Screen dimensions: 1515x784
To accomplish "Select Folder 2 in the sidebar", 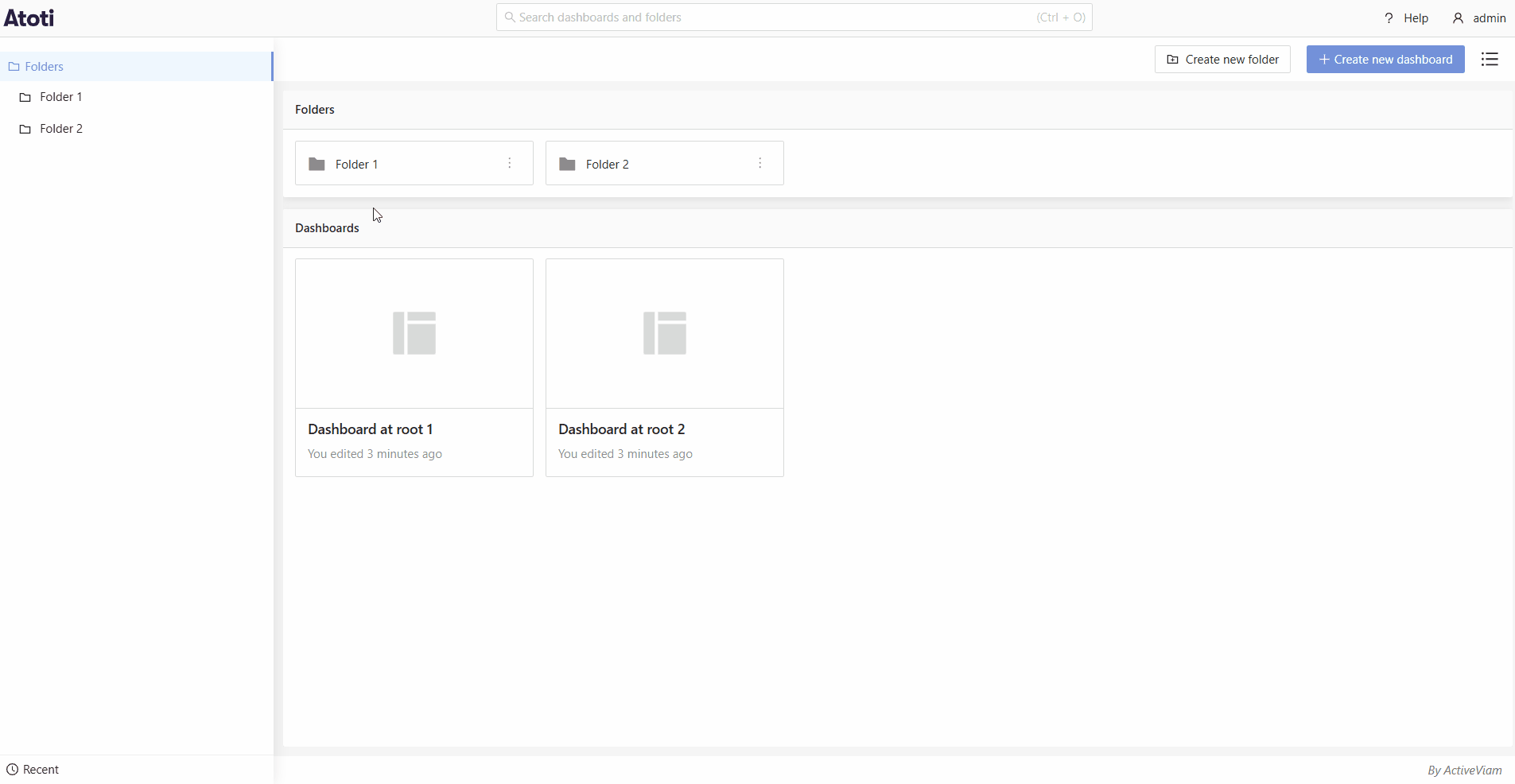I will [x=60, y=128].
